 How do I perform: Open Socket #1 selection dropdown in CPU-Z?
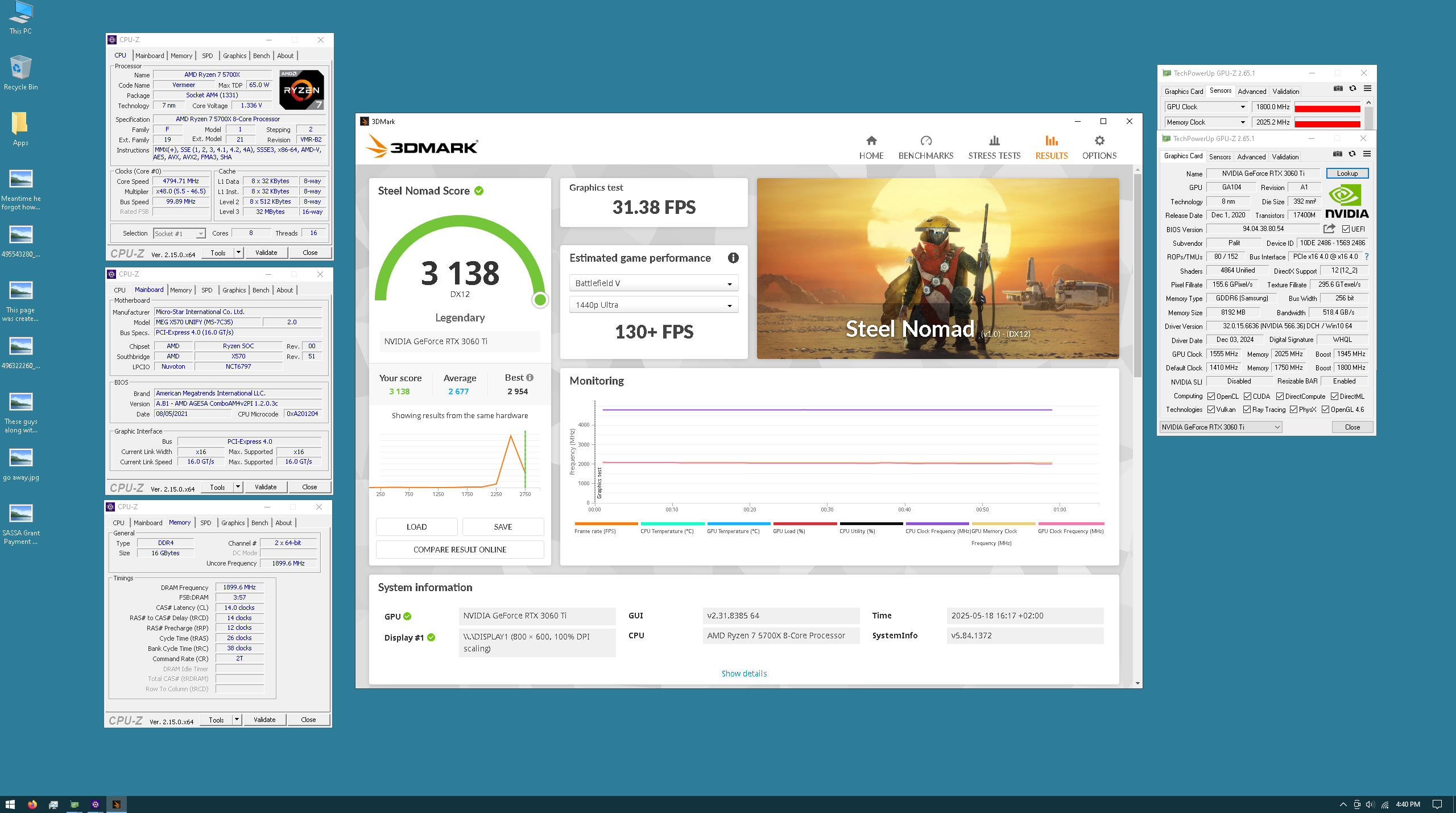click(179, 234)
